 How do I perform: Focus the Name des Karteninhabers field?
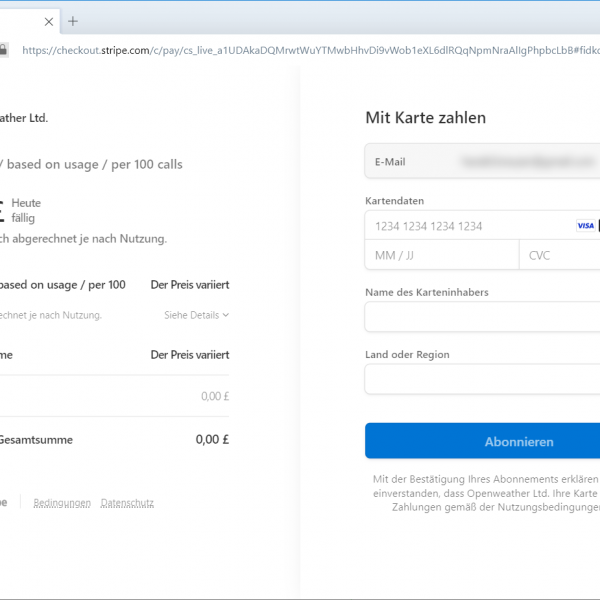point(482,317)
